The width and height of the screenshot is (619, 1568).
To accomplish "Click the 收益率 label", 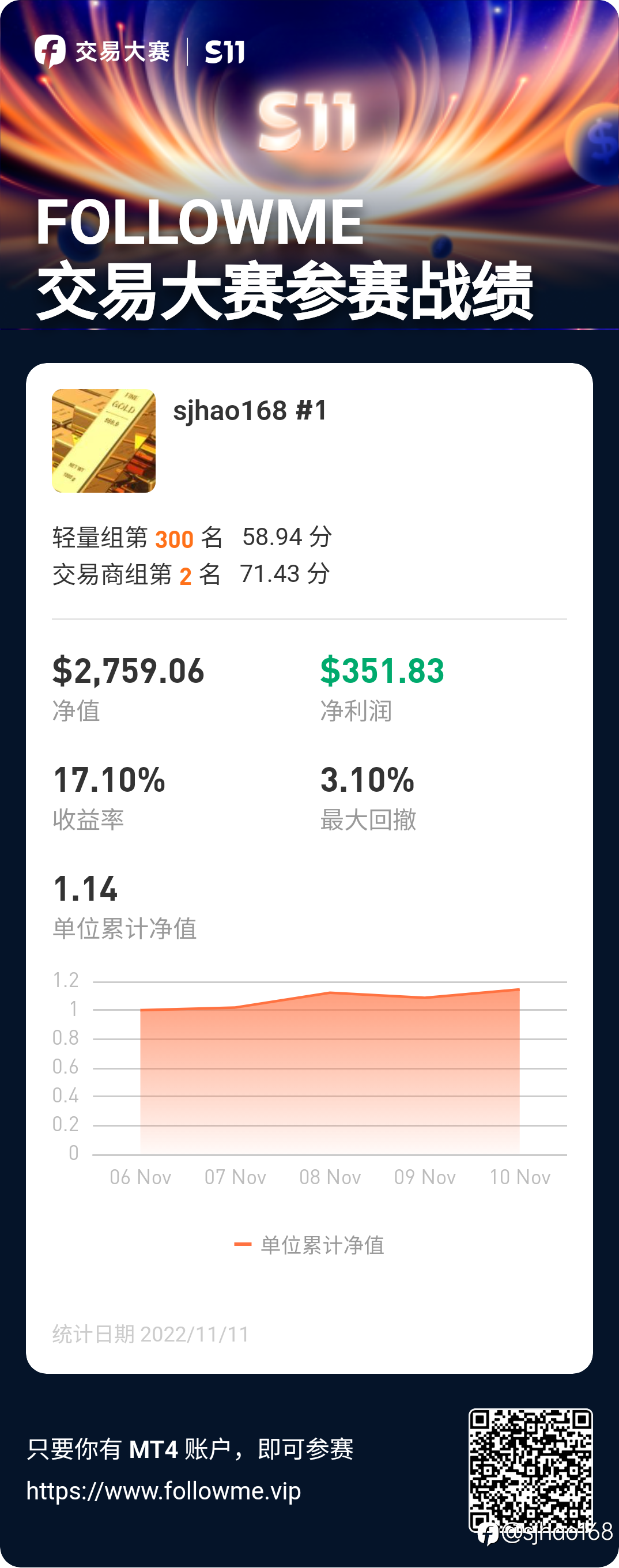I will point(88,820).
